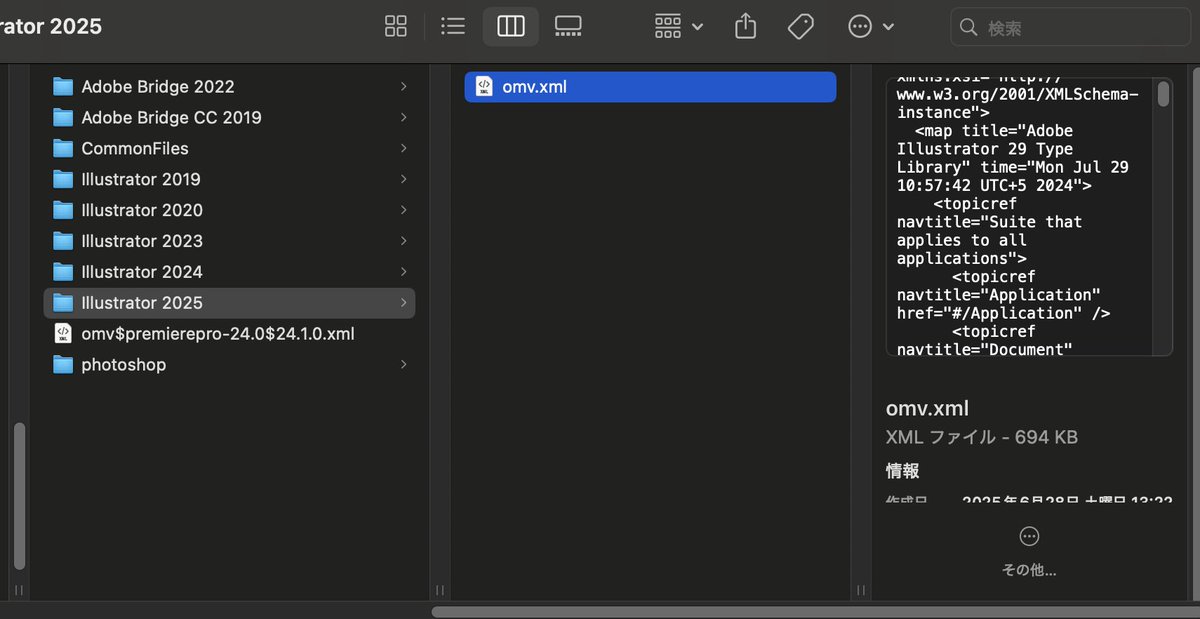Click the XML ファイル - 694 KB text
This screenshot has height=619, width=1200.
[982, 437]
